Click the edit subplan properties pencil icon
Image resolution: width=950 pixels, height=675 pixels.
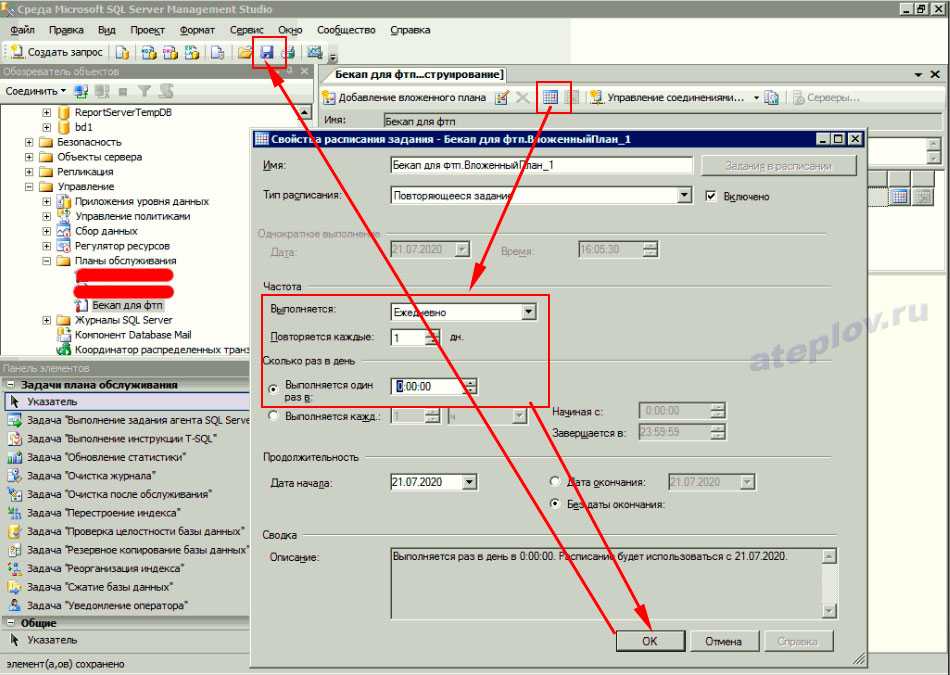tap(502, 97)
